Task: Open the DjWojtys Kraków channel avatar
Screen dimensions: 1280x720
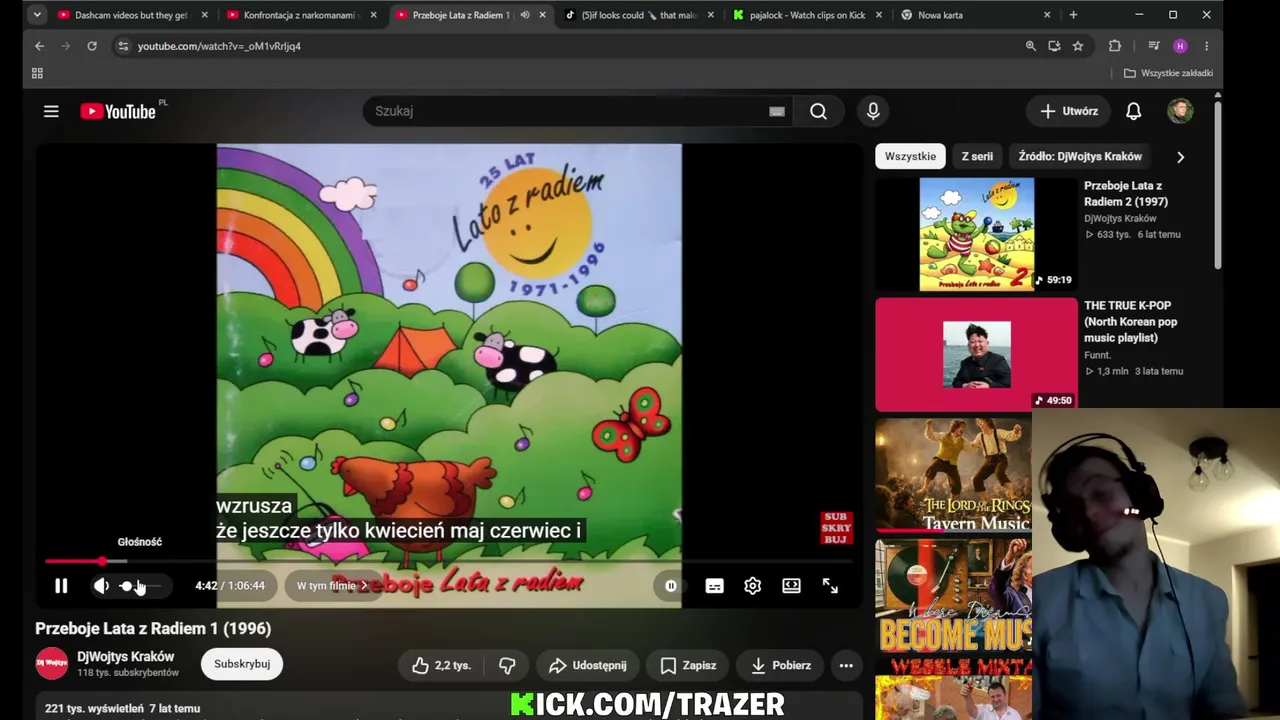Action: [x=52, y=664]
